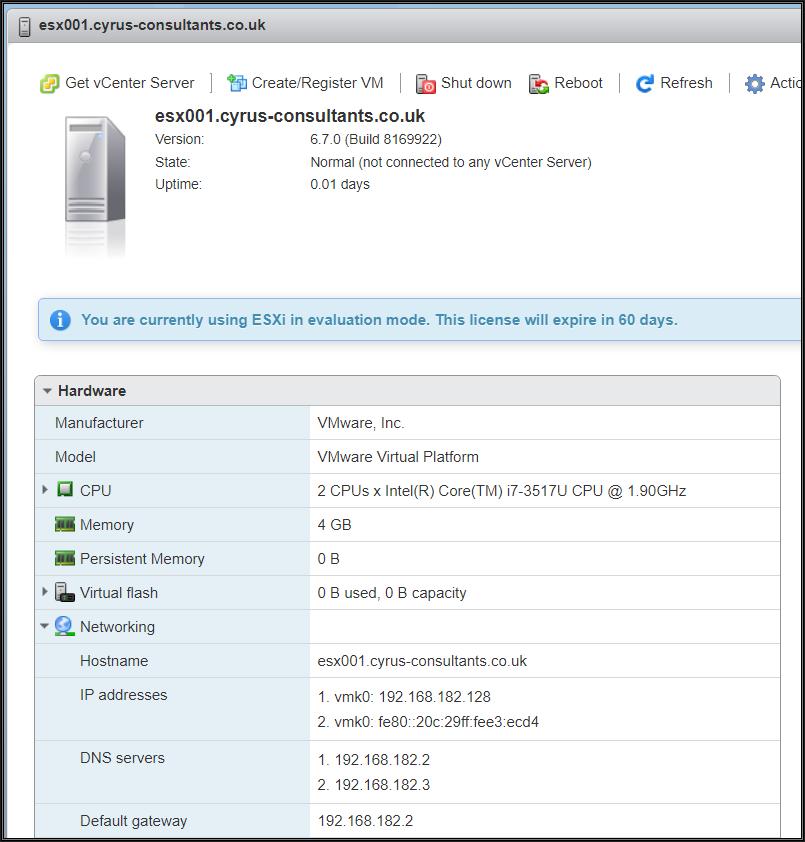Click the DNS servers label
The height and width of the screenshot is (842, 805).
(x=122, y=758)
